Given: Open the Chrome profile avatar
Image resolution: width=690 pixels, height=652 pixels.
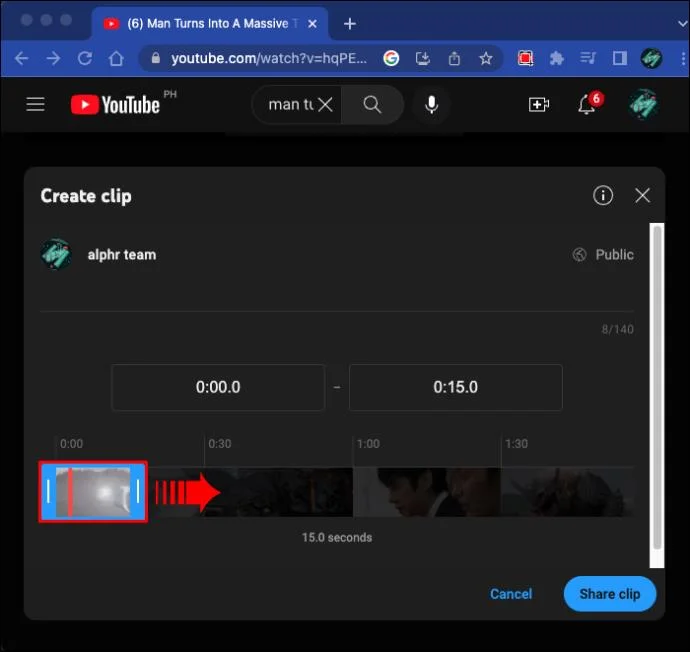Looking at the screenshot, I should pos(651,58).
